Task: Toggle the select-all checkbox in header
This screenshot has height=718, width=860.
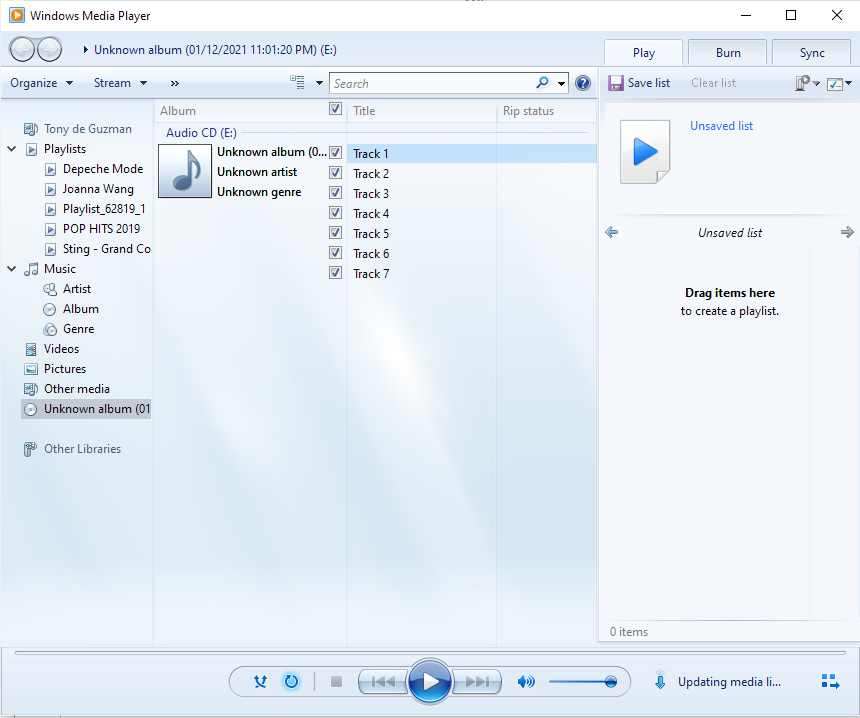Action: pos(336,110)
